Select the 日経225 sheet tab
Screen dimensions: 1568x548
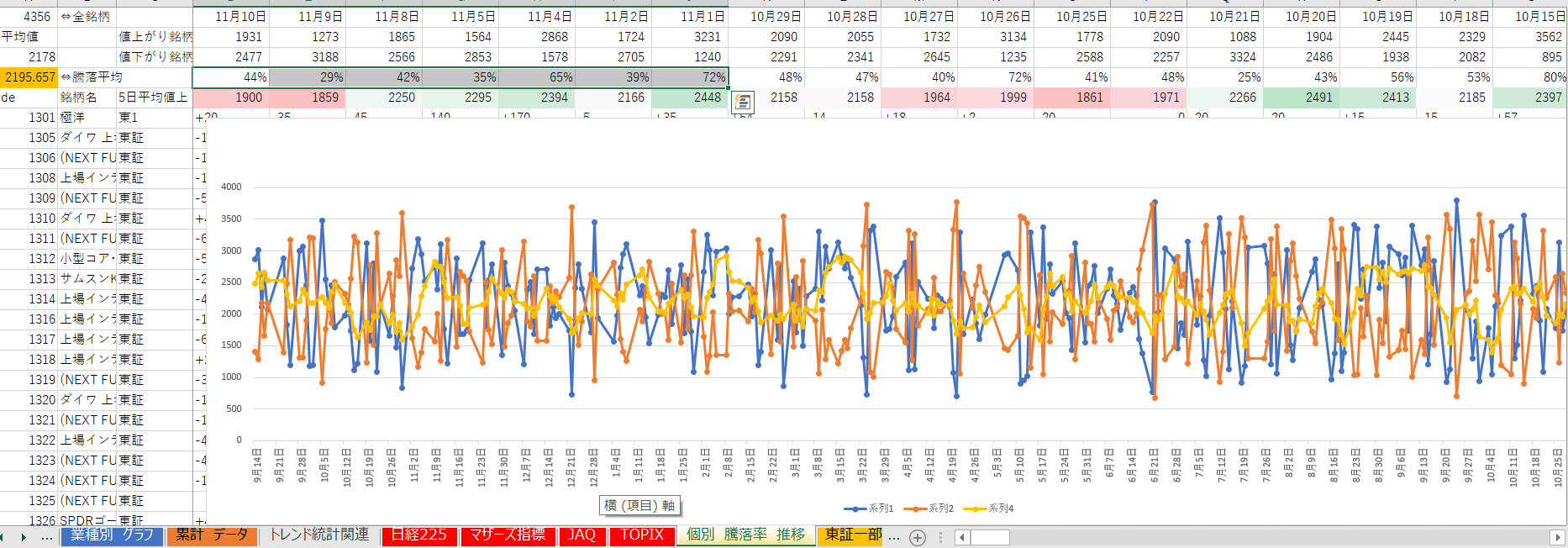[x=419, y=535]
